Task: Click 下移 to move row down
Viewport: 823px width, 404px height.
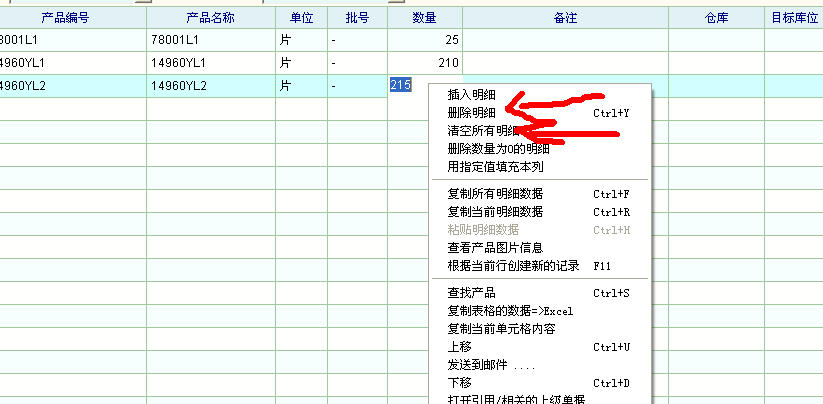Action: point(459,383)
